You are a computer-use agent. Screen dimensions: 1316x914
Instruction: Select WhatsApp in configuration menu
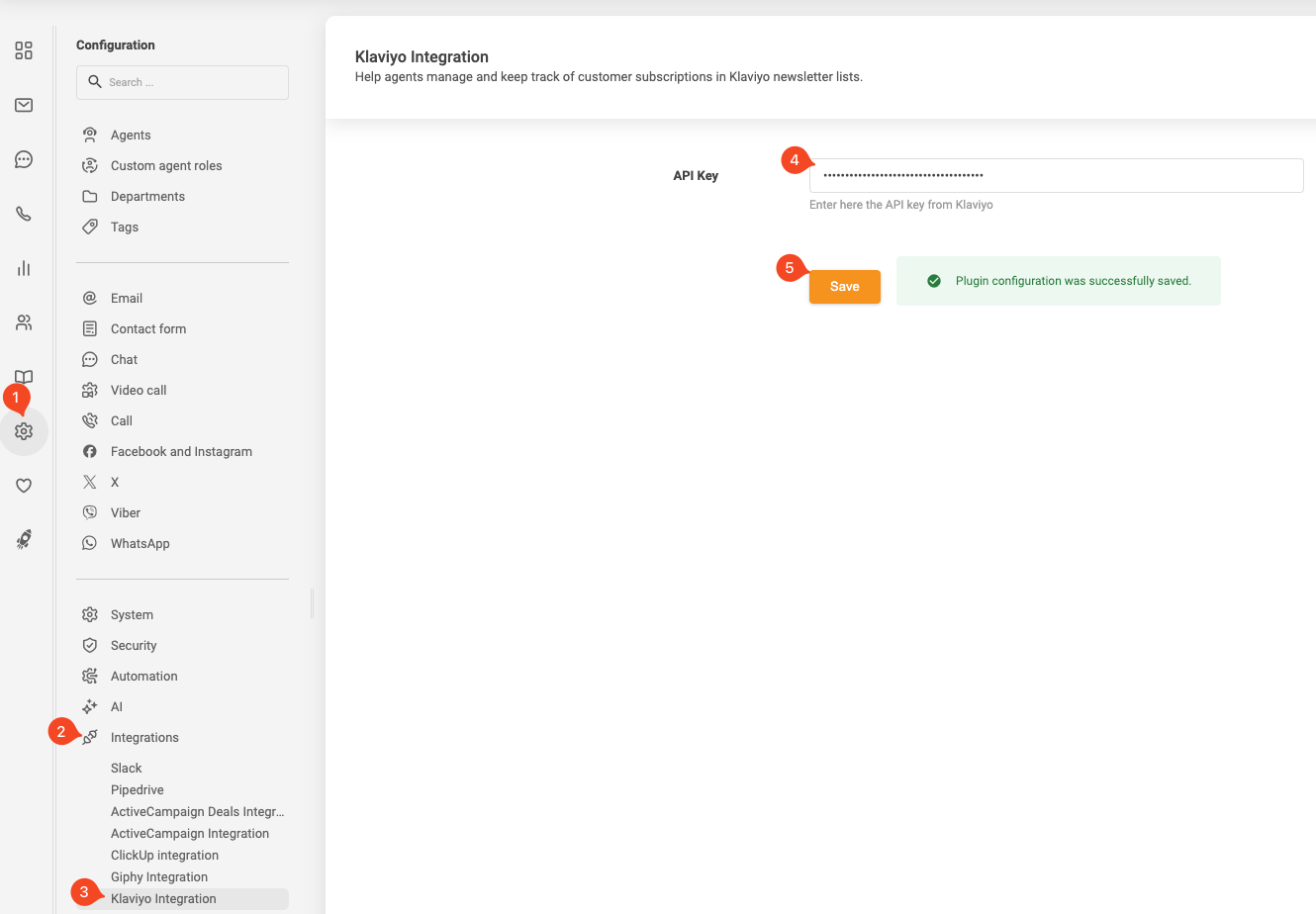(x=140, y=543)
